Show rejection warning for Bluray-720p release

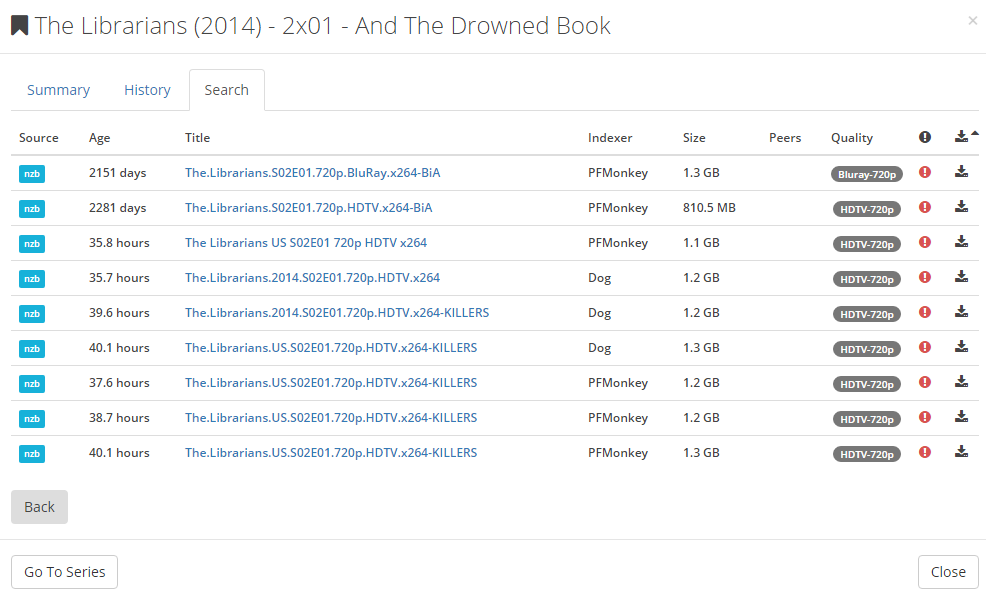click(925, 172)
